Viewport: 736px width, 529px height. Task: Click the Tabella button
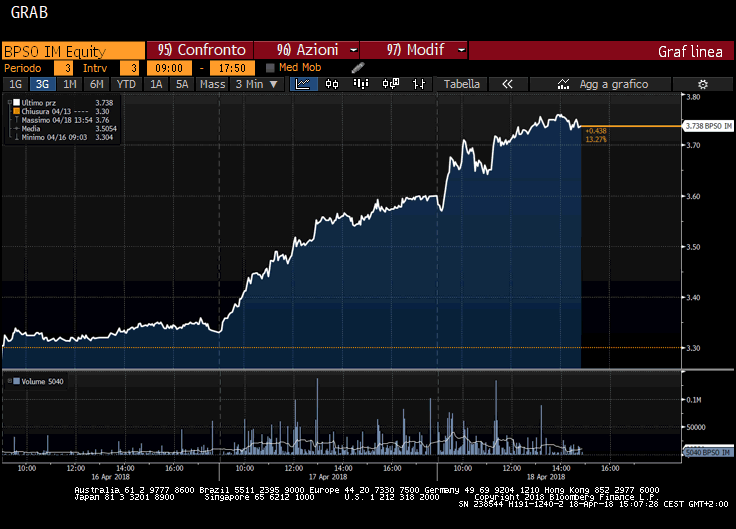tap(461, 84)
